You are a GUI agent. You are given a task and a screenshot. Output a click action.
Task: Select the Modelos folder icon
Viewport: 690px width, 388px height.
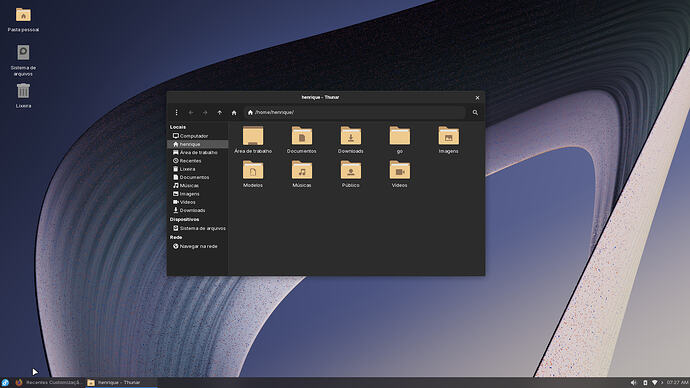point(253,170)
